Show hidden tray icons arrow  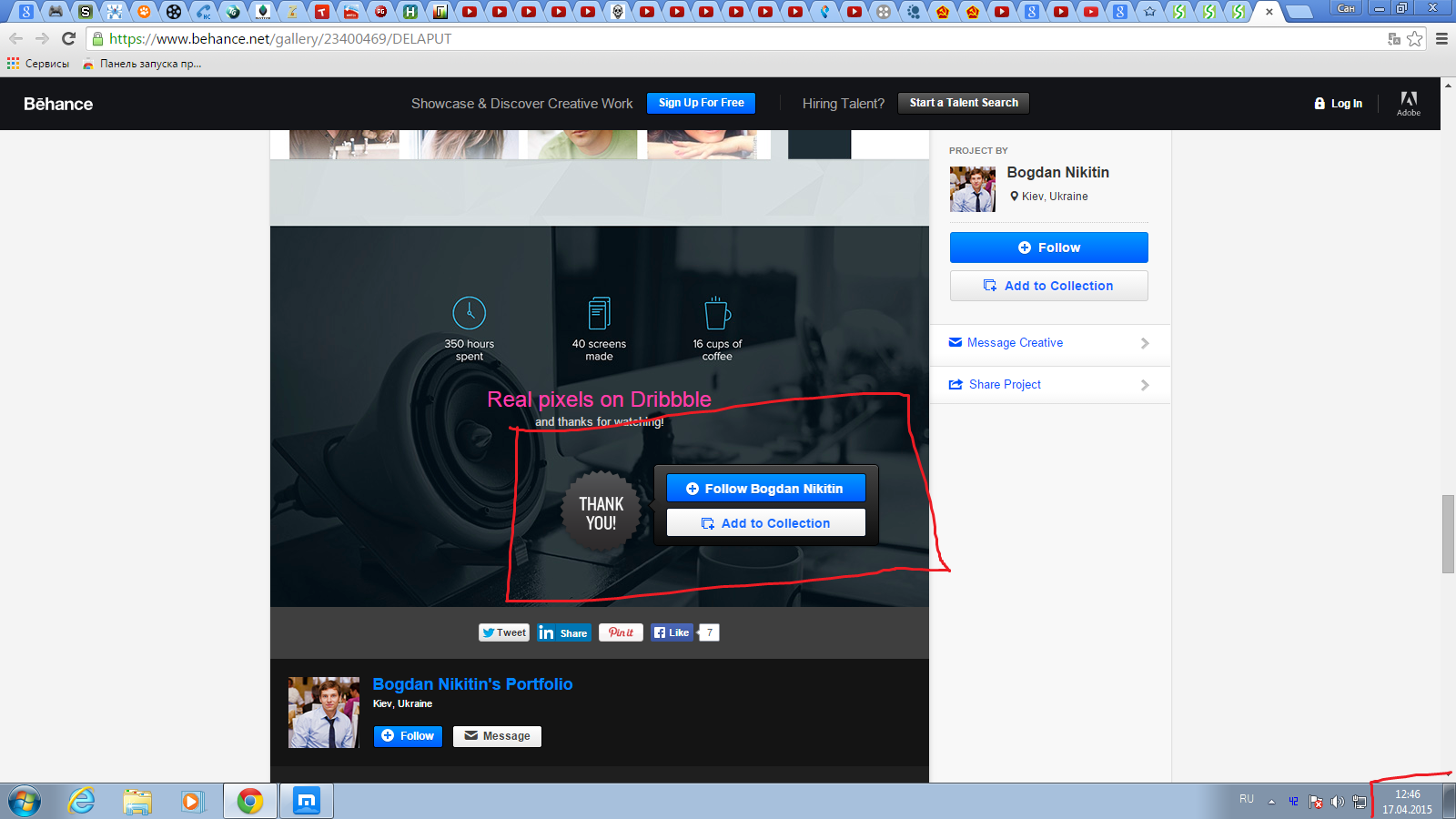(1271, 802)
